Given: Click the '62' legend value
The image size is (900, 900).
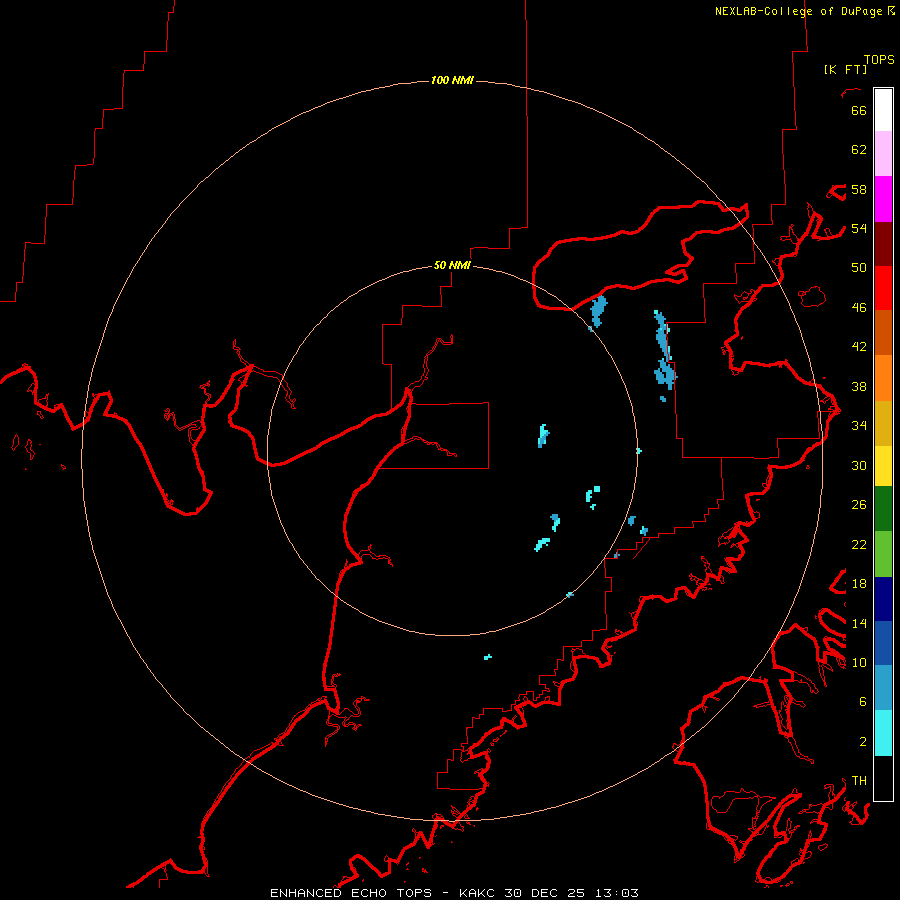Looking at the screenshot, I should pos(859,150).
